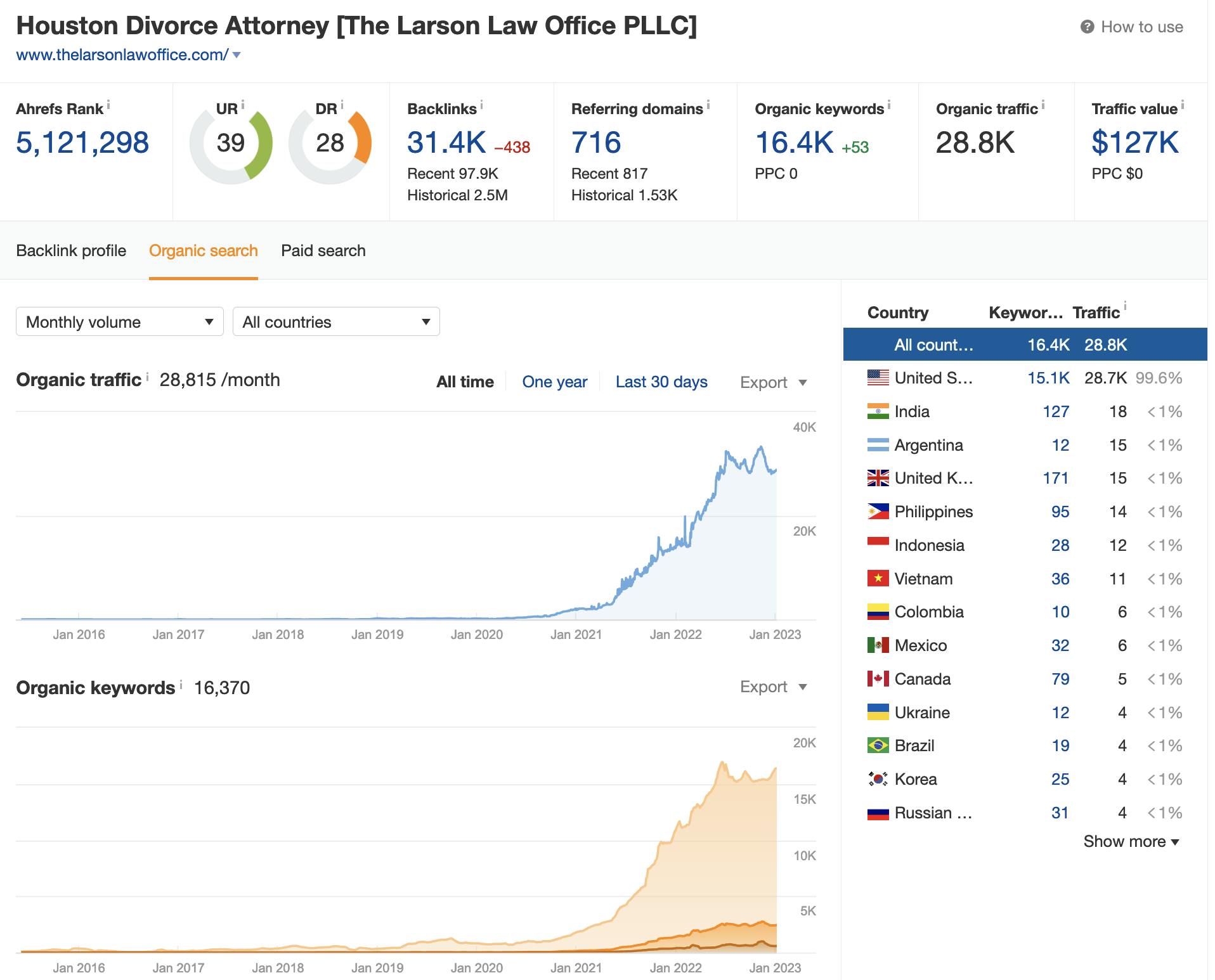
Task: Click the India flag icon
Action: click(878, 411)
